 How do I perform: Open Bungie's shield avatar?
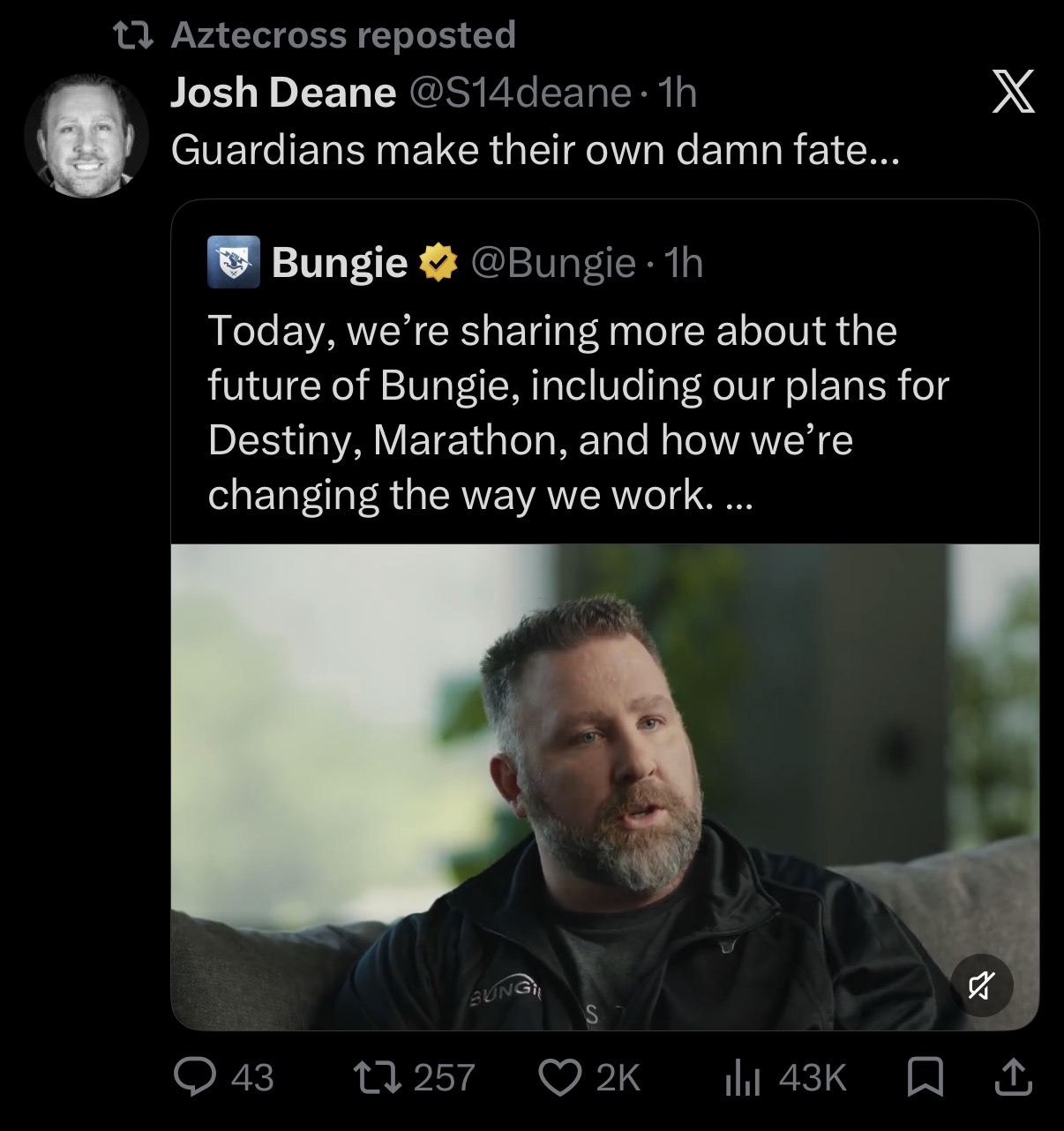click(x=234, y=262)
